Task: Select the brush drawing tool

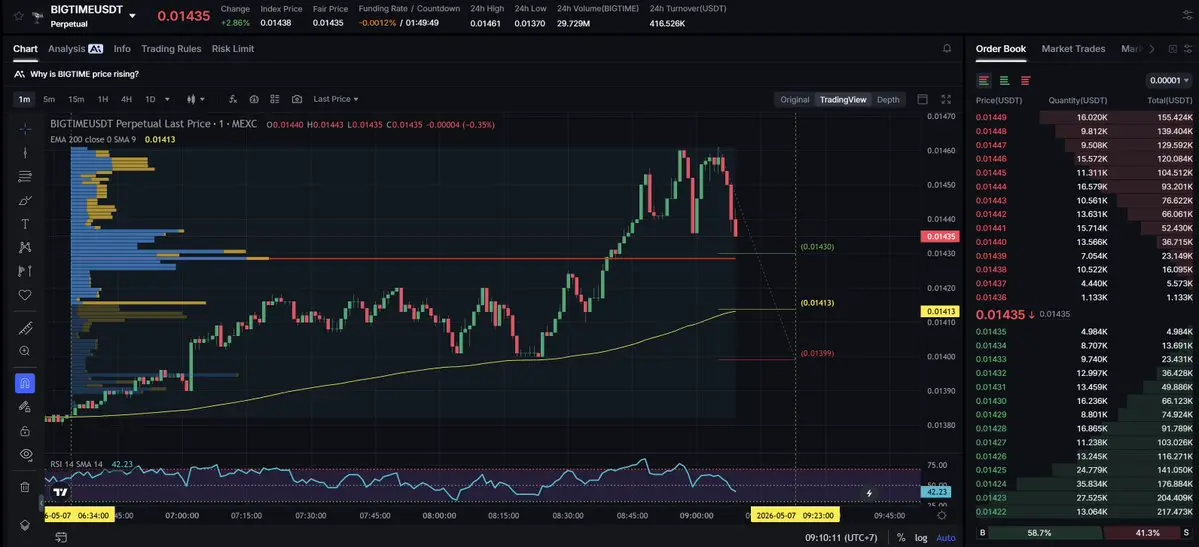Action: [24, 200]
